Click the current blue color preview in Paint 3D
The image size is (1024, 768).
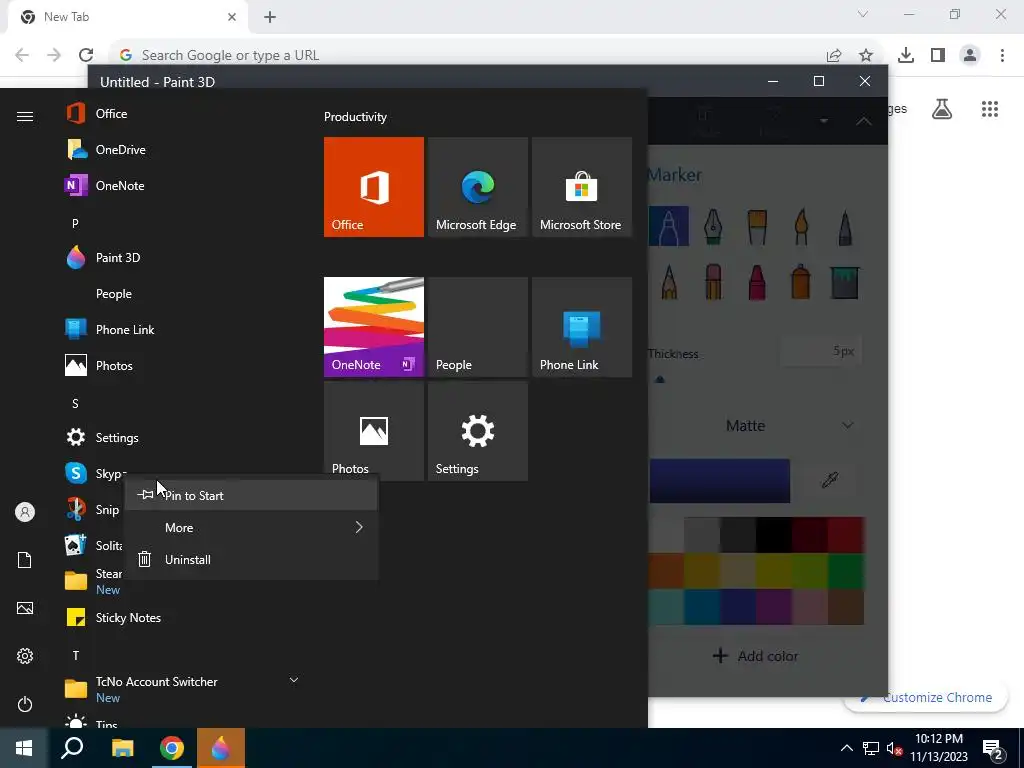pyautogui.click(x=720, y=481)
